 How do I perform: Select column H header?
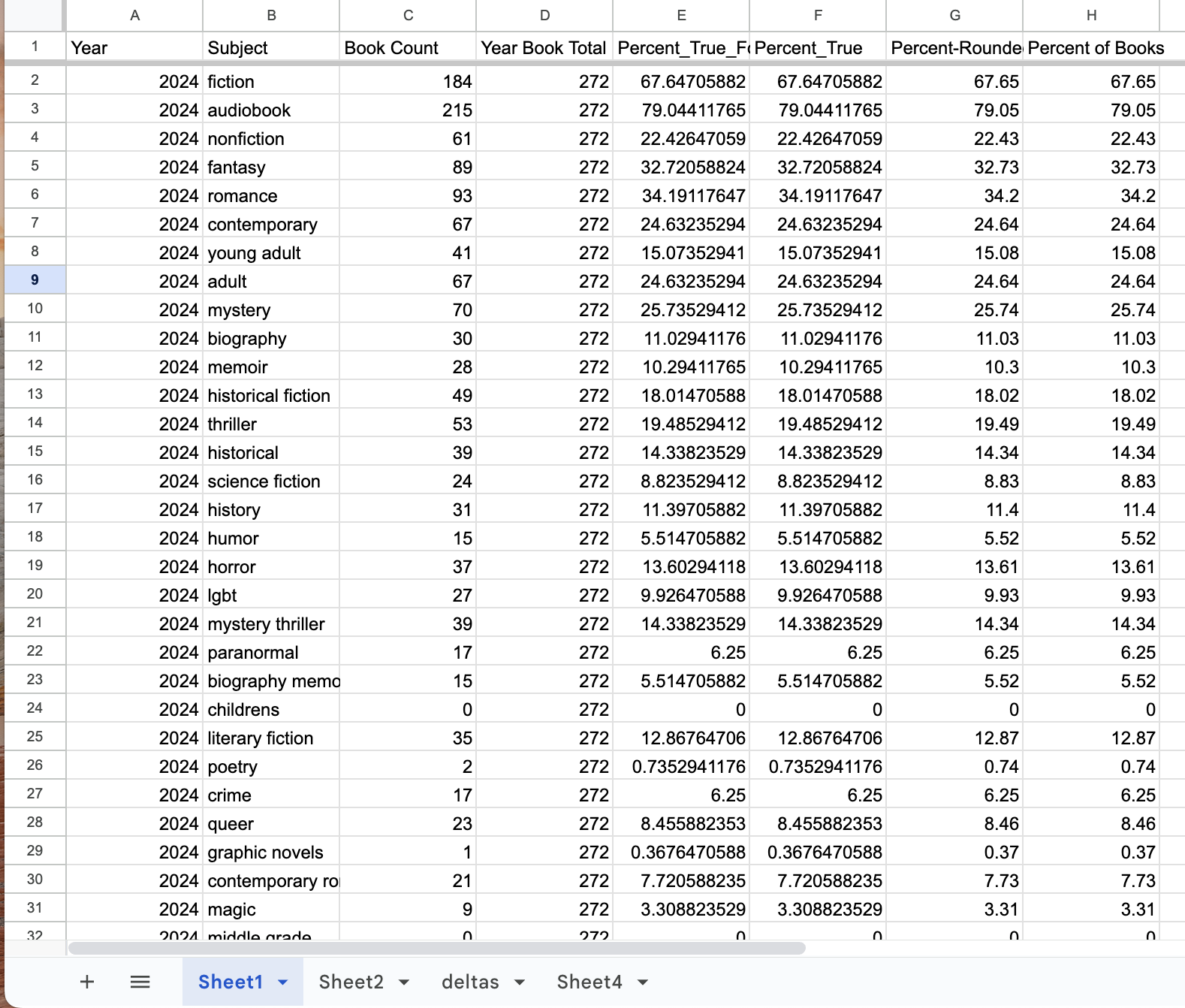[x=1091, y=15]
